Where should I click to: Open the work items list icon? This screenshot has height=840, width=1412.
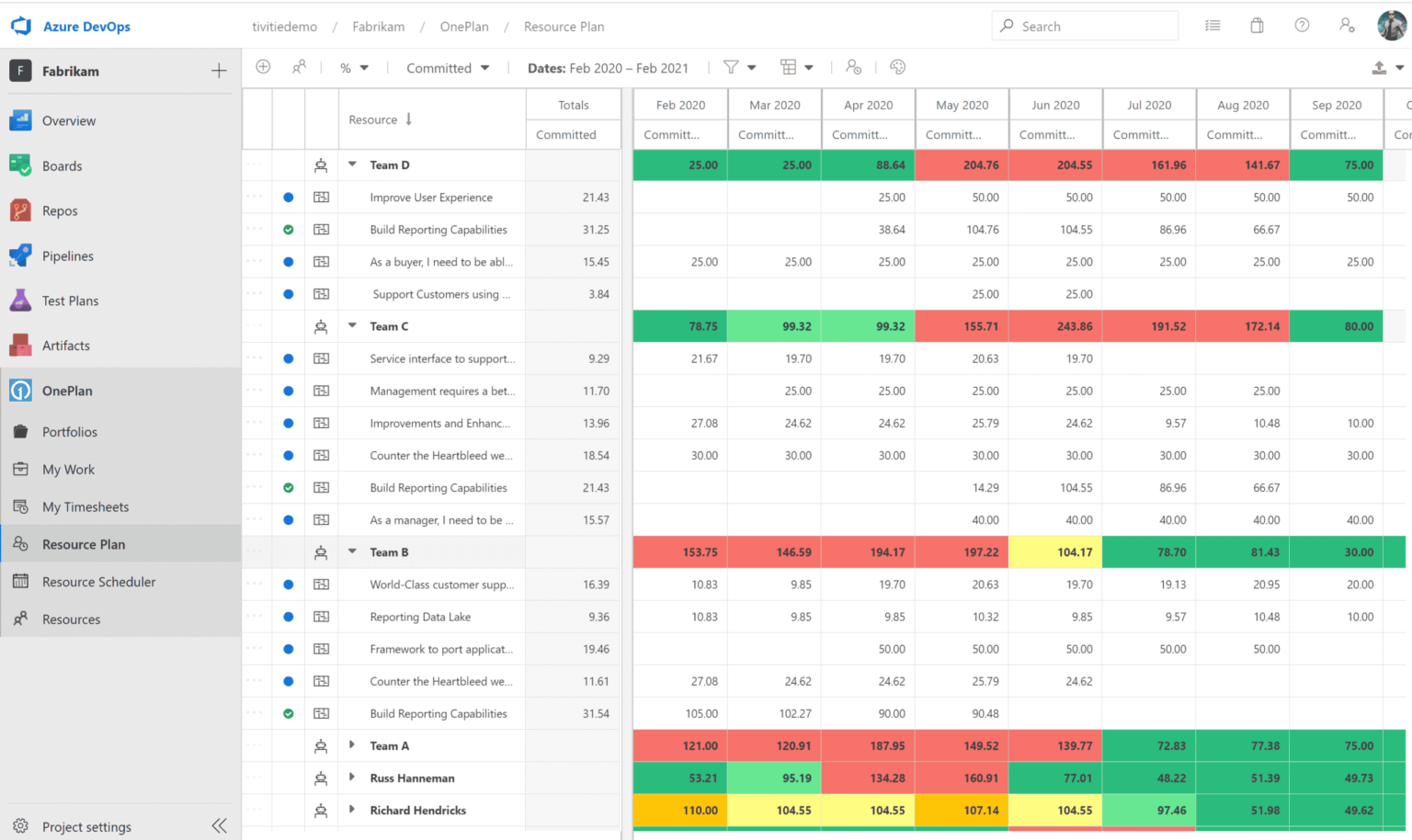[x=1213, y=26]
